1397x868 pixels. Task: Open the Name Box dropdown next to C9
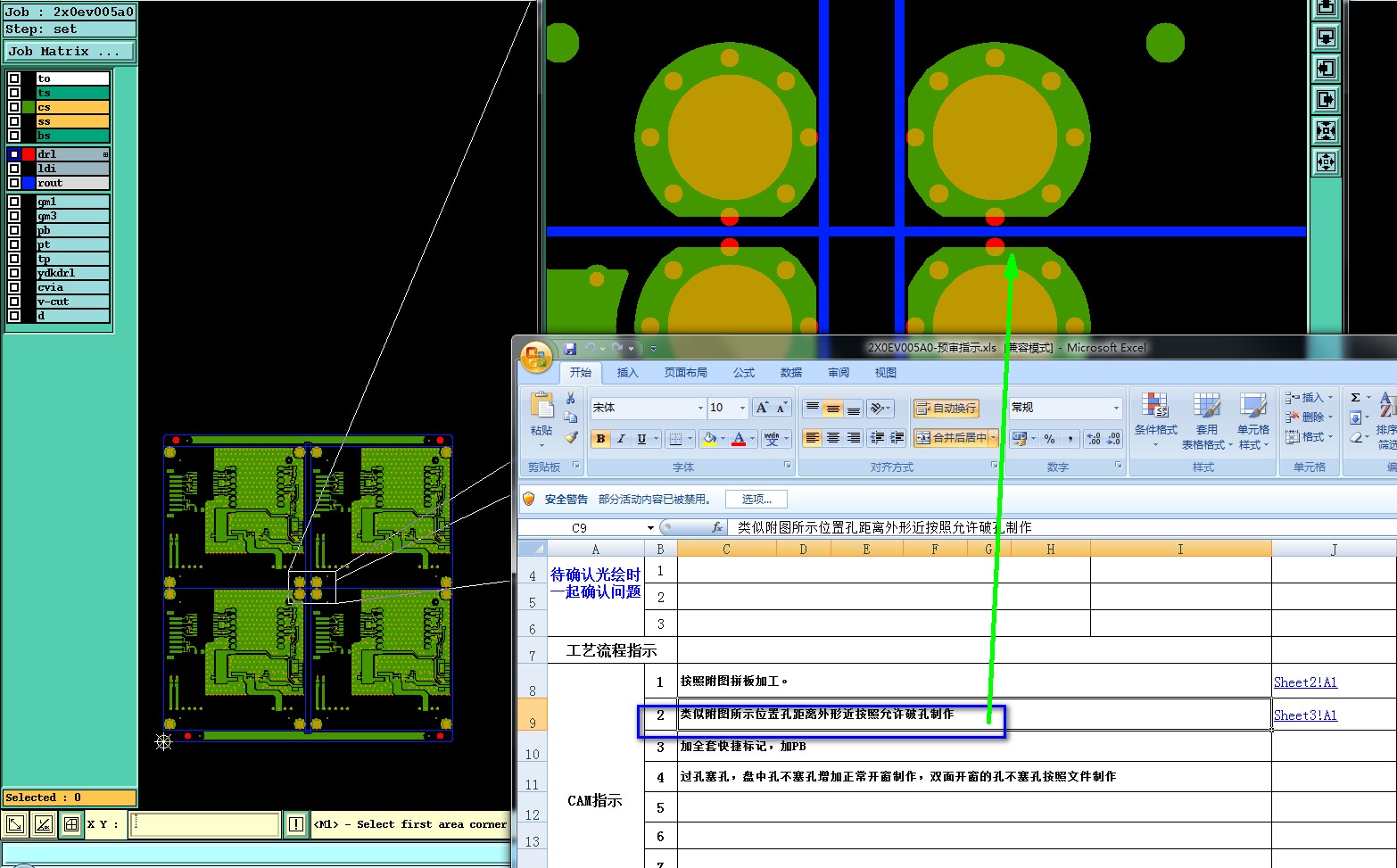[650, 528]
